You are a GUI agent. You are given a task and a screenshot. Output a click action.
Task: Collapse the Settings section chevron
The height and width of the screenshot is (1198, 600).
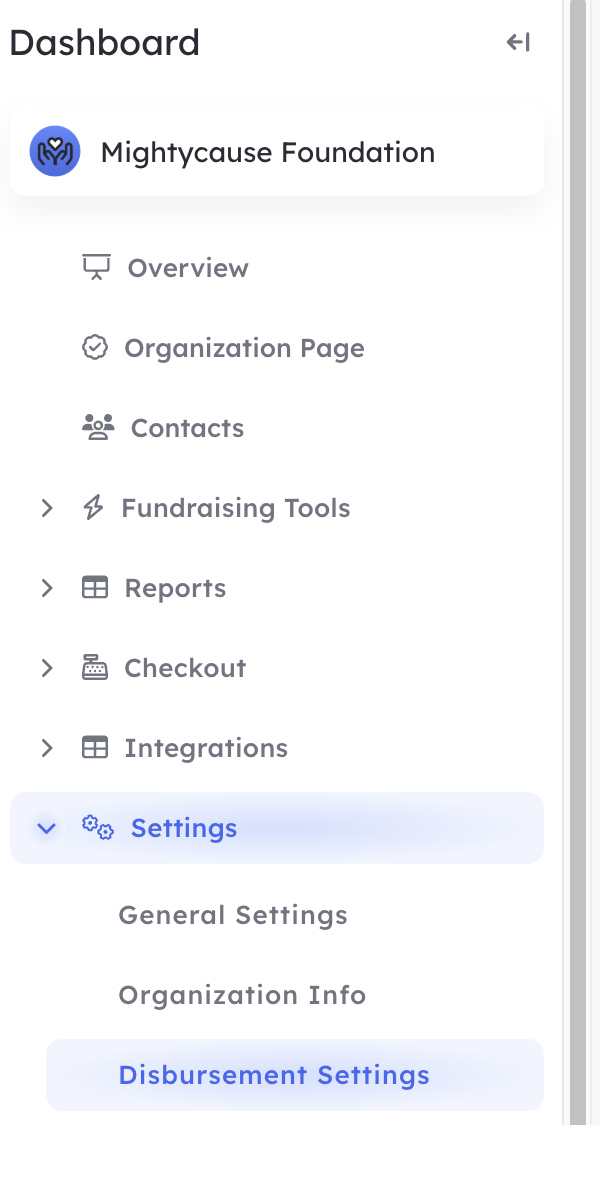[x=47, y=828]
